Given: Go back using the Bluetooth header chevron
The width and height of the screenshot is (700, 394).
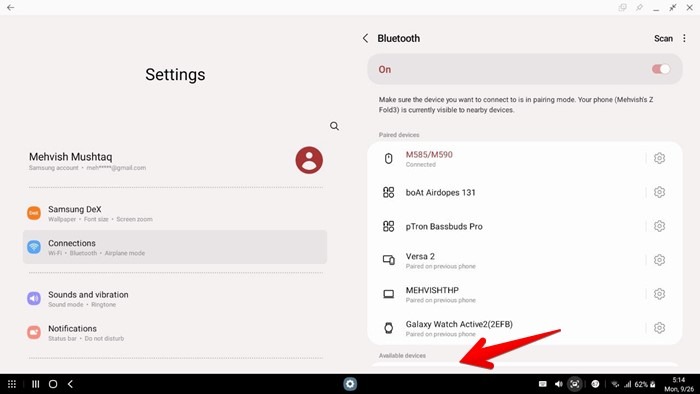Looking at the screenshot, I should pyautogui.click(x=365, y=38).
